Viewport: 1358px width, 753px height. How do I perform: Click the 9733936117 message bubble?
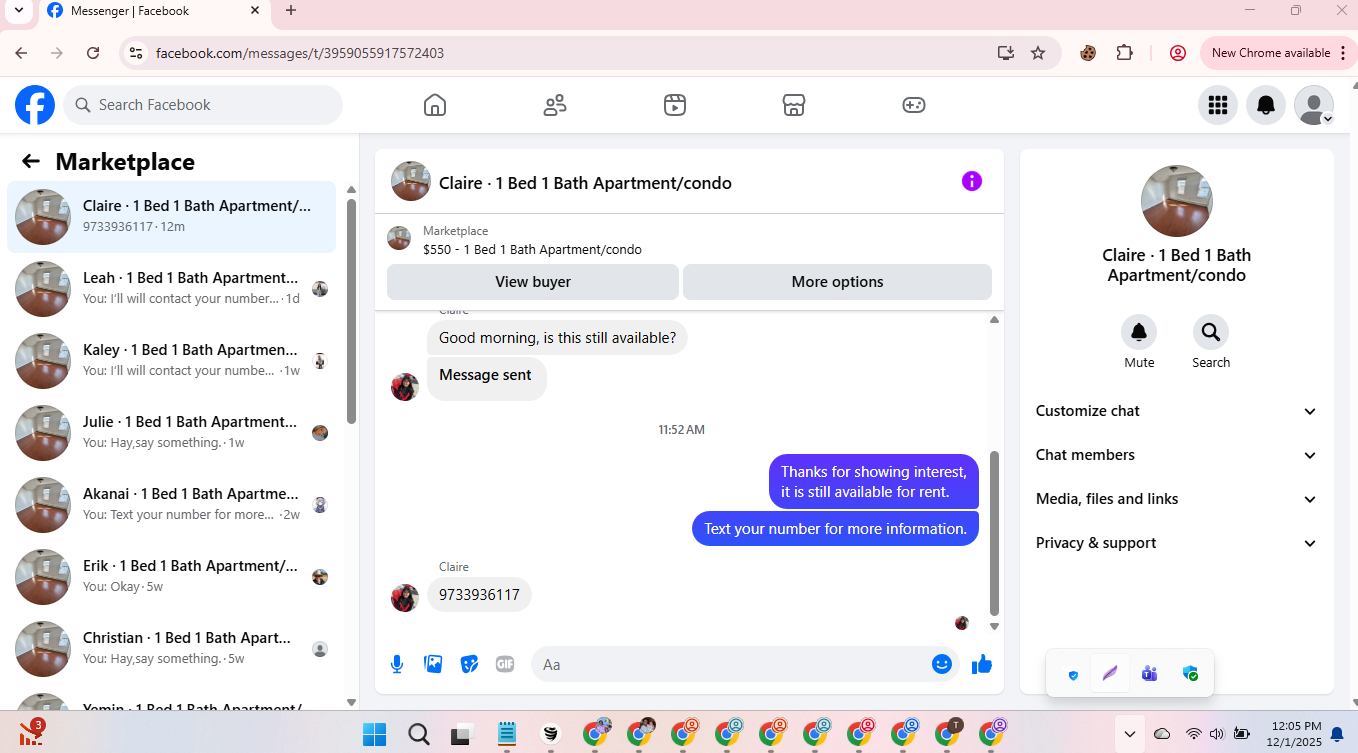pyautogui.click(x=480, y=595)
